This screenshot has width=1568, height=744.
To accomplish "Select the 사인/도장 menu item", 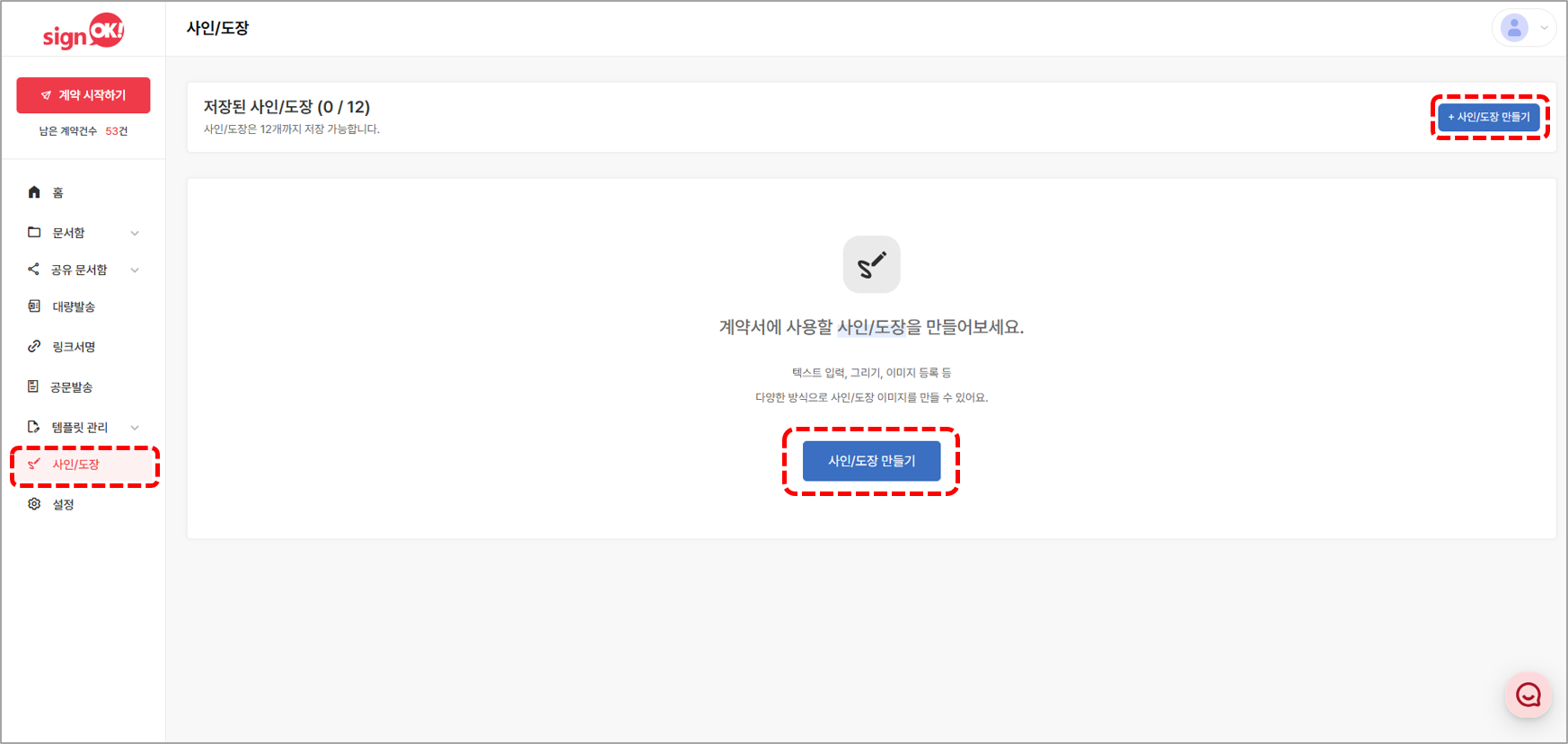I will point(84,465).
